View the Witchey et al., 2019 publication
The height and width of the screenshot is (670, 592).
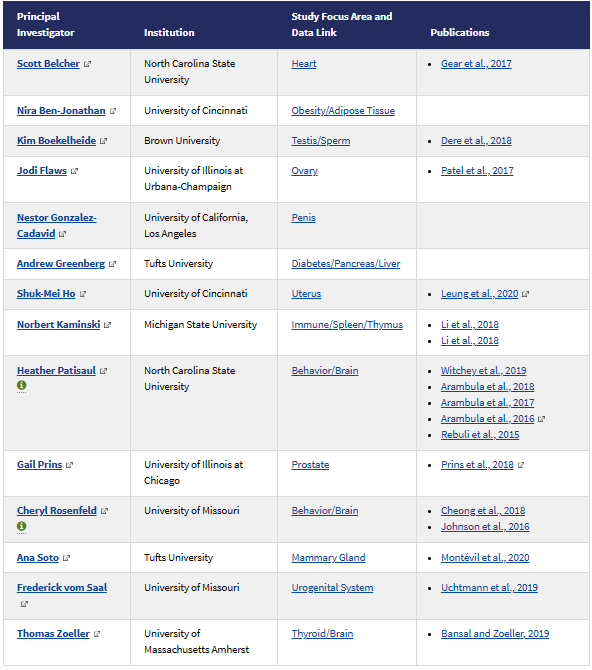tap(483, 370)
